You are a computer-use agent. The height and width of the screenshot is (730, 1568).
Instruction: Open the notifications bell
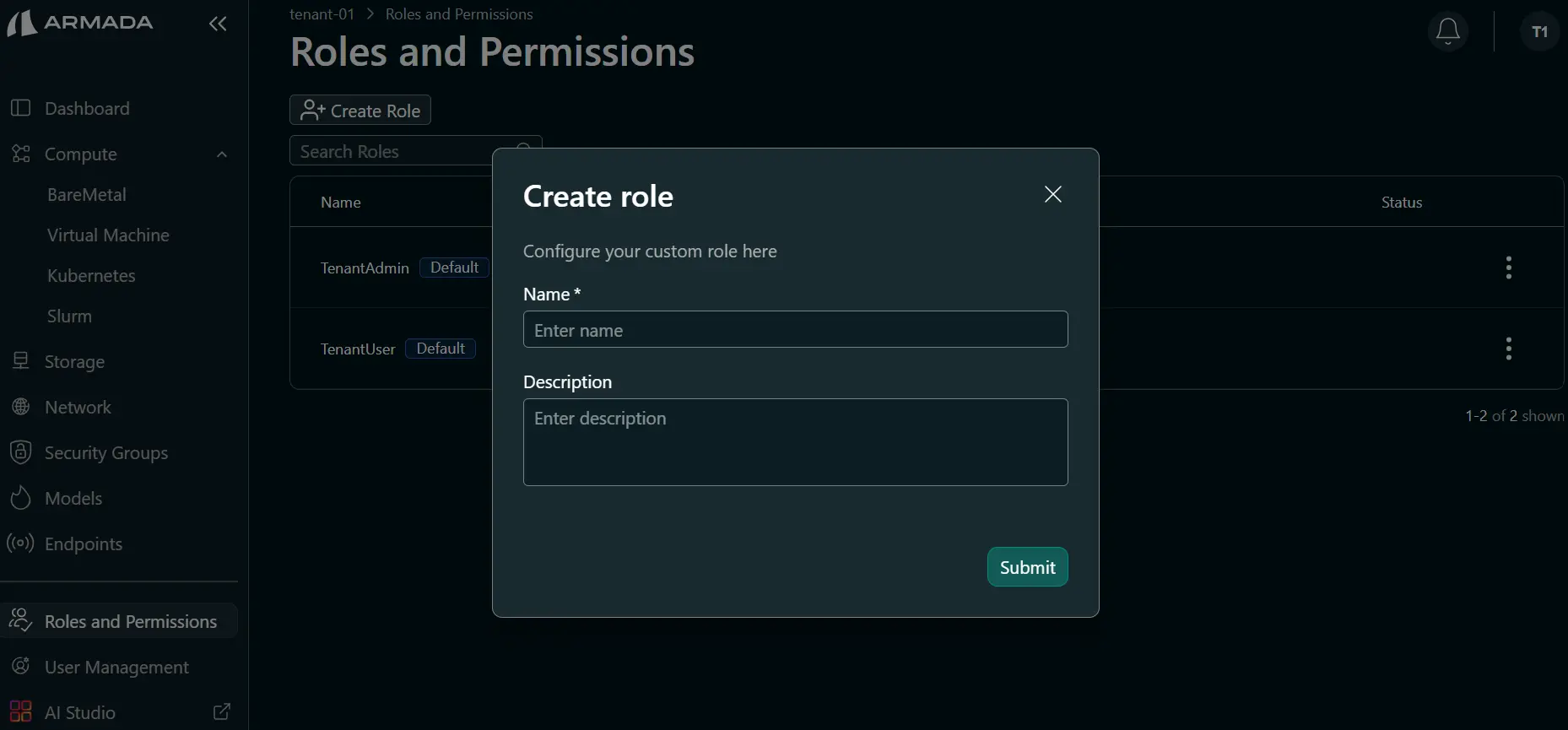tap(1448, 31)
